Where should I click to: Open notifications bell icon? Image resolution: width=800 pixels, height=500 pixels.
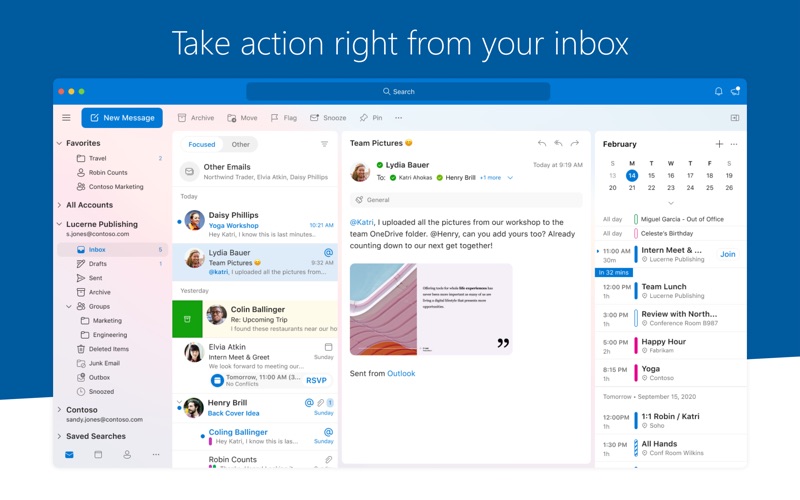tap(718, 91)
